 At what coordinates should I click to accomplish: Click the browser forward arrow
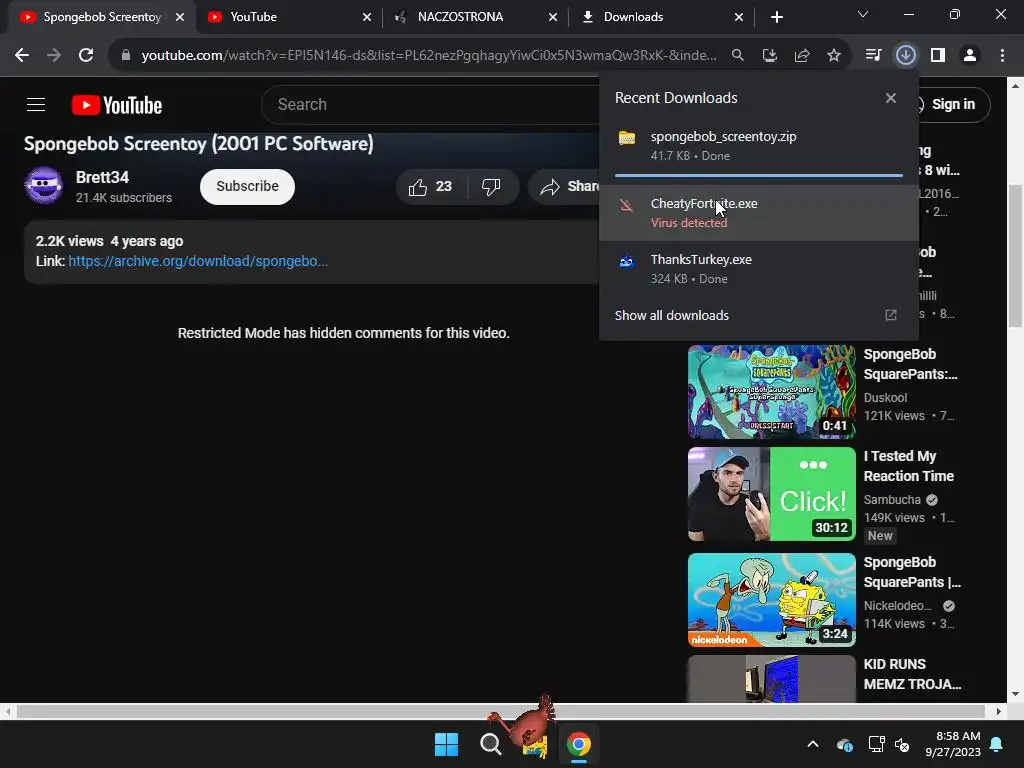click(x=54, y=55)
